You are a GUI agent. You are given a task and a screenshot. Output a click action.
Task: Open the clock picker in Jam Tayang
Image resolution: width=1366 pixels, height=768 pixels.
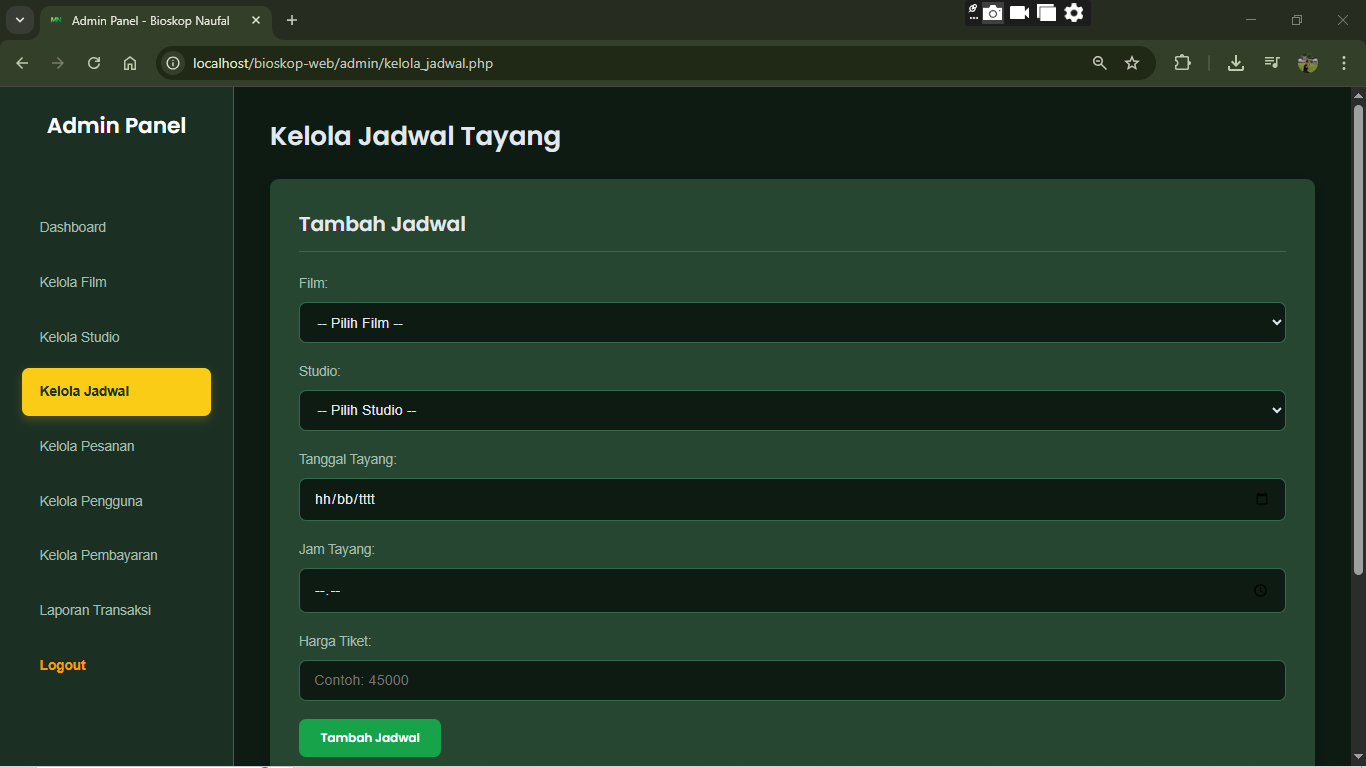(1260, 591)
